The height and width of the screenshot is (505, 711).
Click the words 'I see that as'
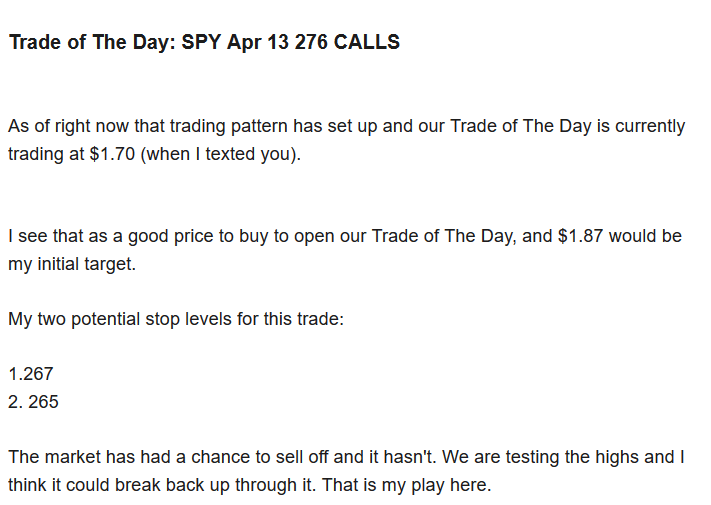coord(57,236)
